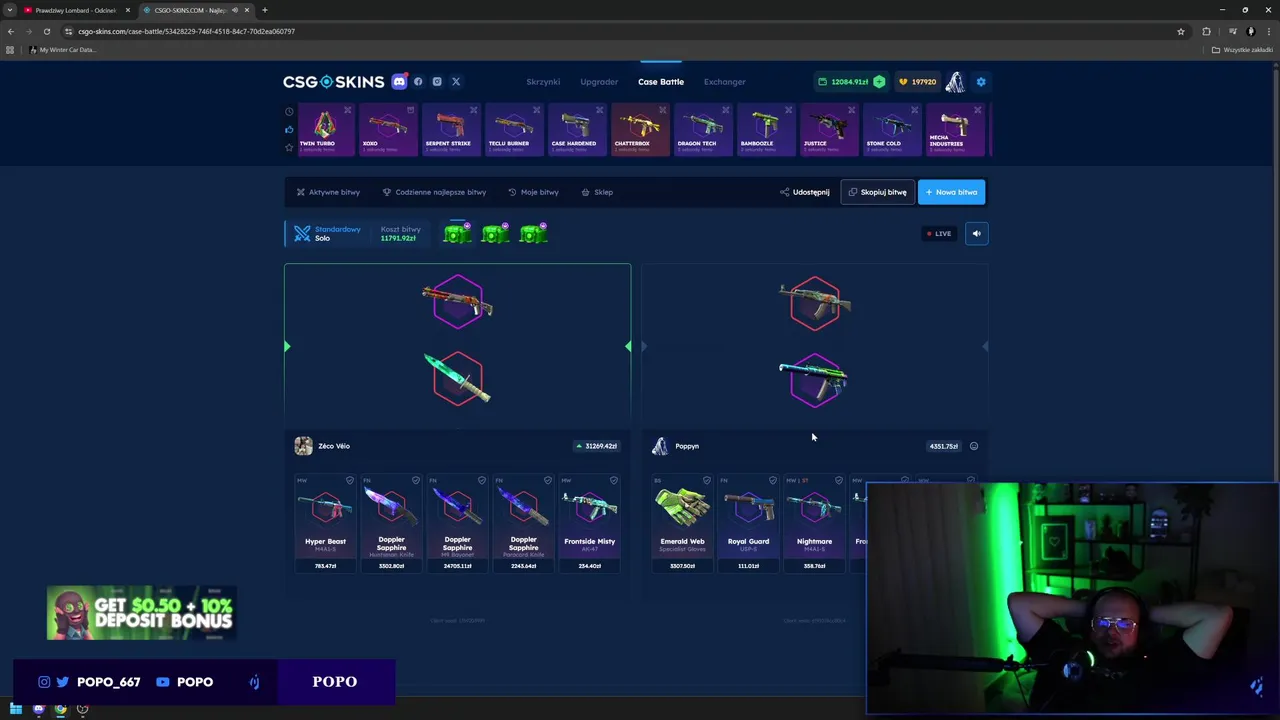Click the third green case icon
This screenshot has height=720, width=1280.
533,233
